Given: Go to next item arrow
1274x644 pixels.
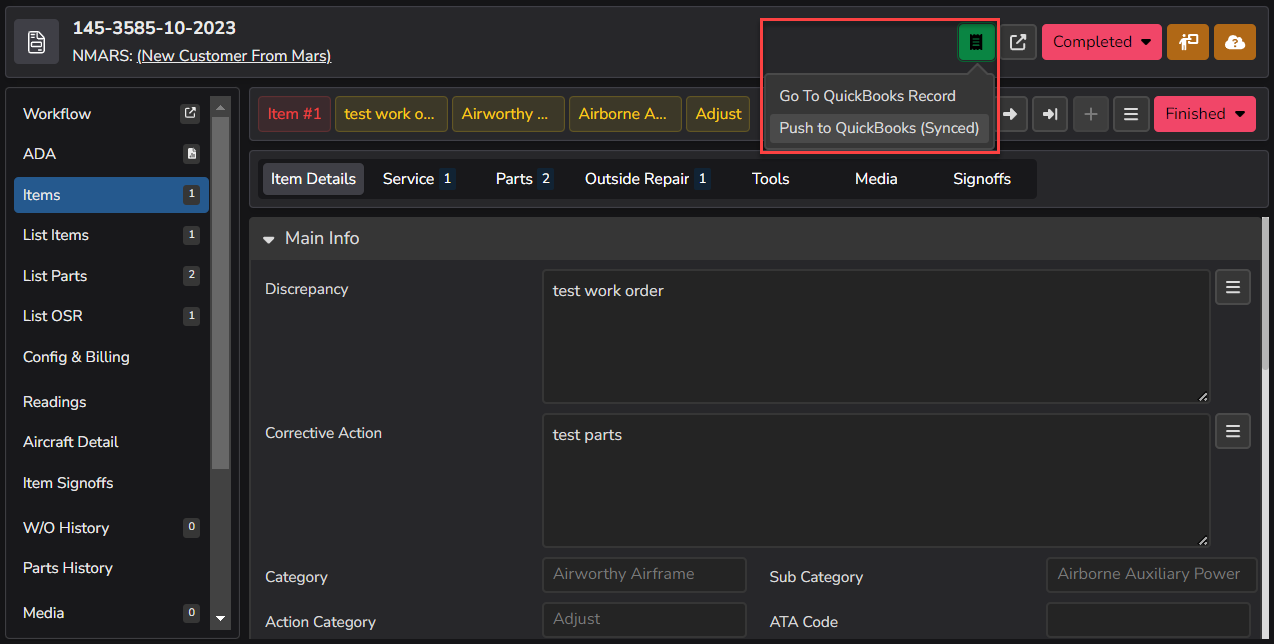Looking at the screenshot, I should pyautogui.click(x=1010, y=114).
